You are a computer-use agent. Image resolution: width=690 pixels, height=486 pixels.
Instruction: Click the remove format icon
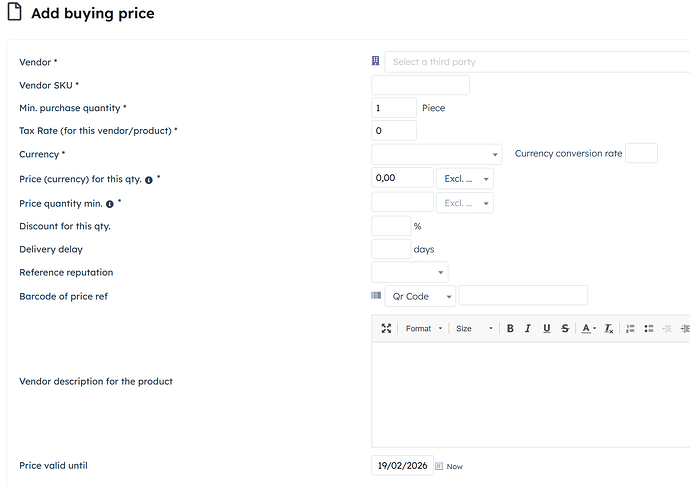[x=608, y=328]
